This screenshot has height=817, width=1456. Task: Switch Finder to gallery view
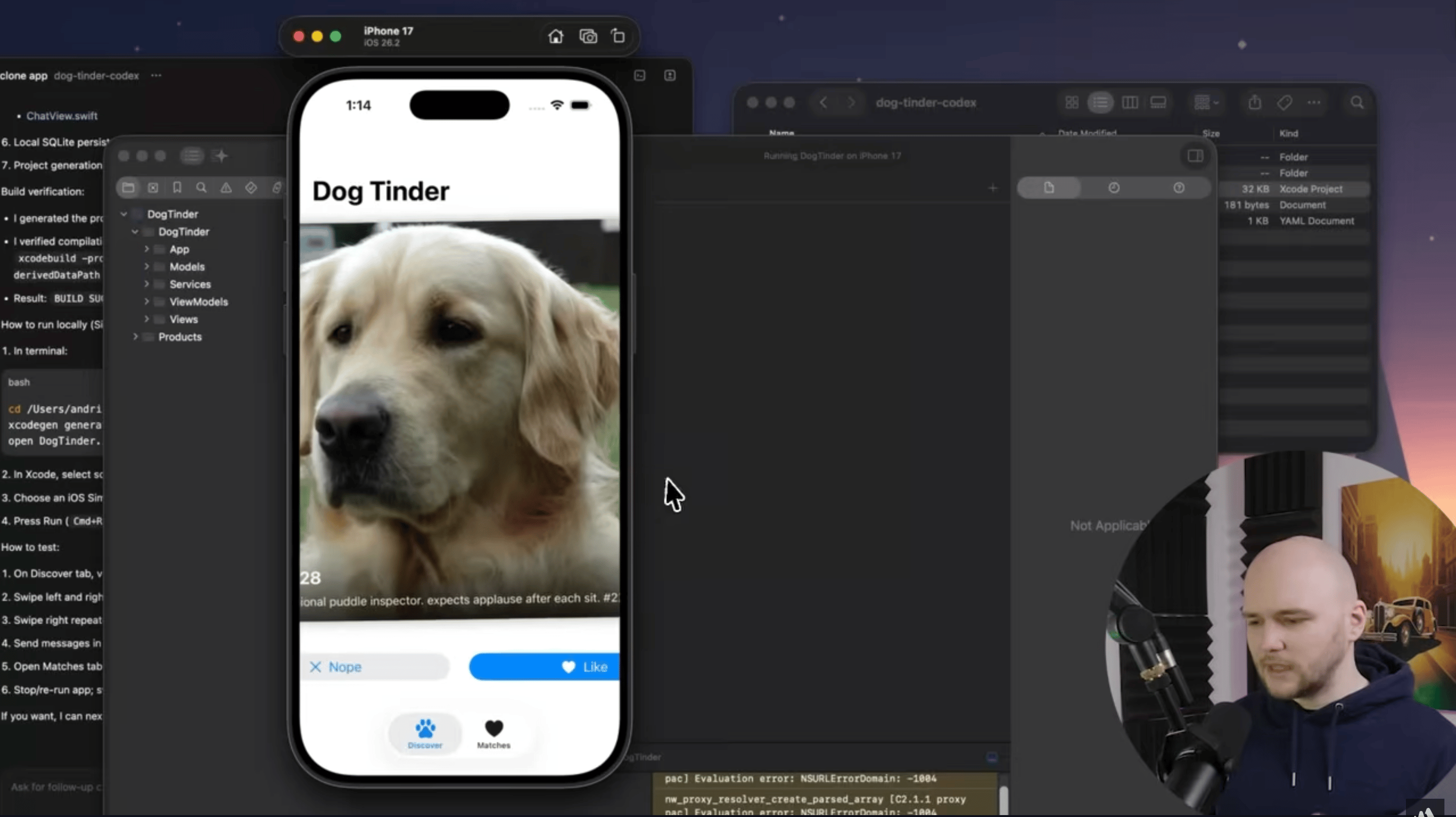click(x=1159, y=102)
